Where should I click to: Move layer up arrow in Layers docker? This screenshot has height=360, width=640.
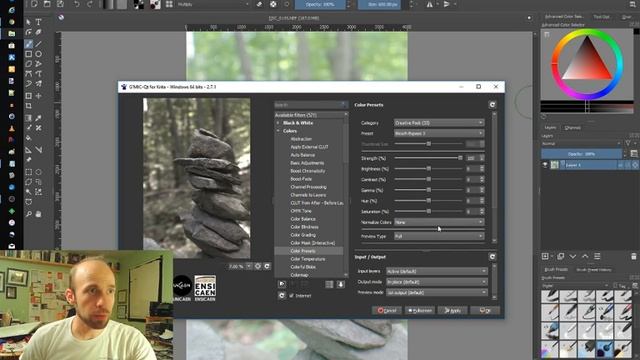coord(585,256)
